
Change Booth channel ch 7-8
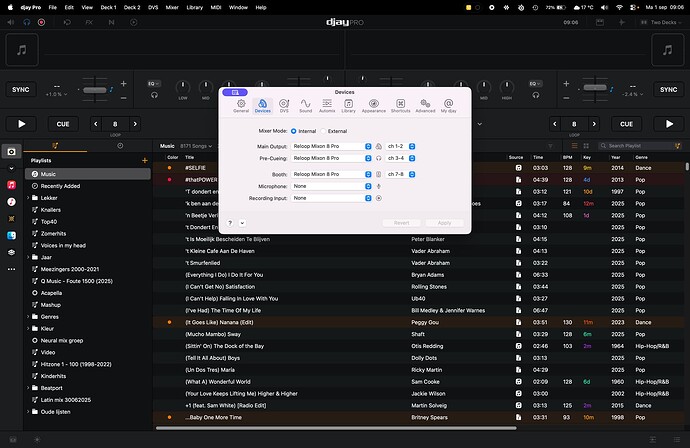click(400, 174)
